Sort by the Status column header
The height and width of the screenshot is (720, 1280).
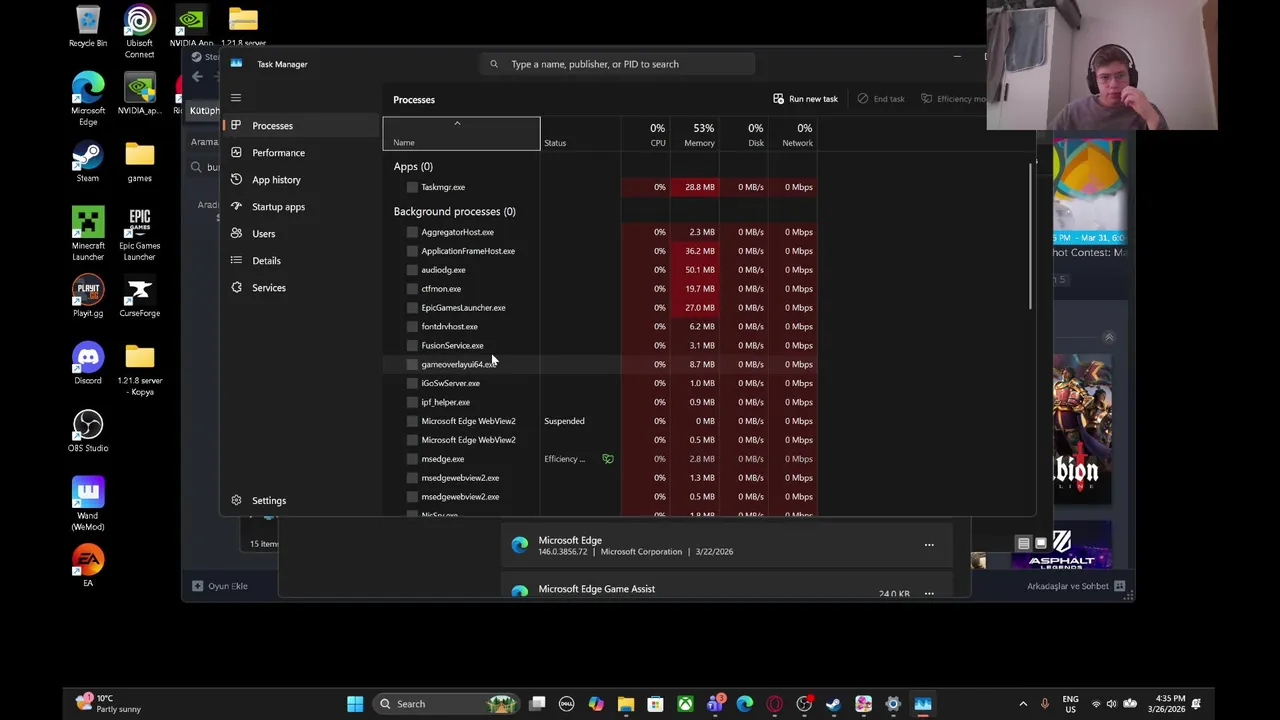tap(580, 135)
